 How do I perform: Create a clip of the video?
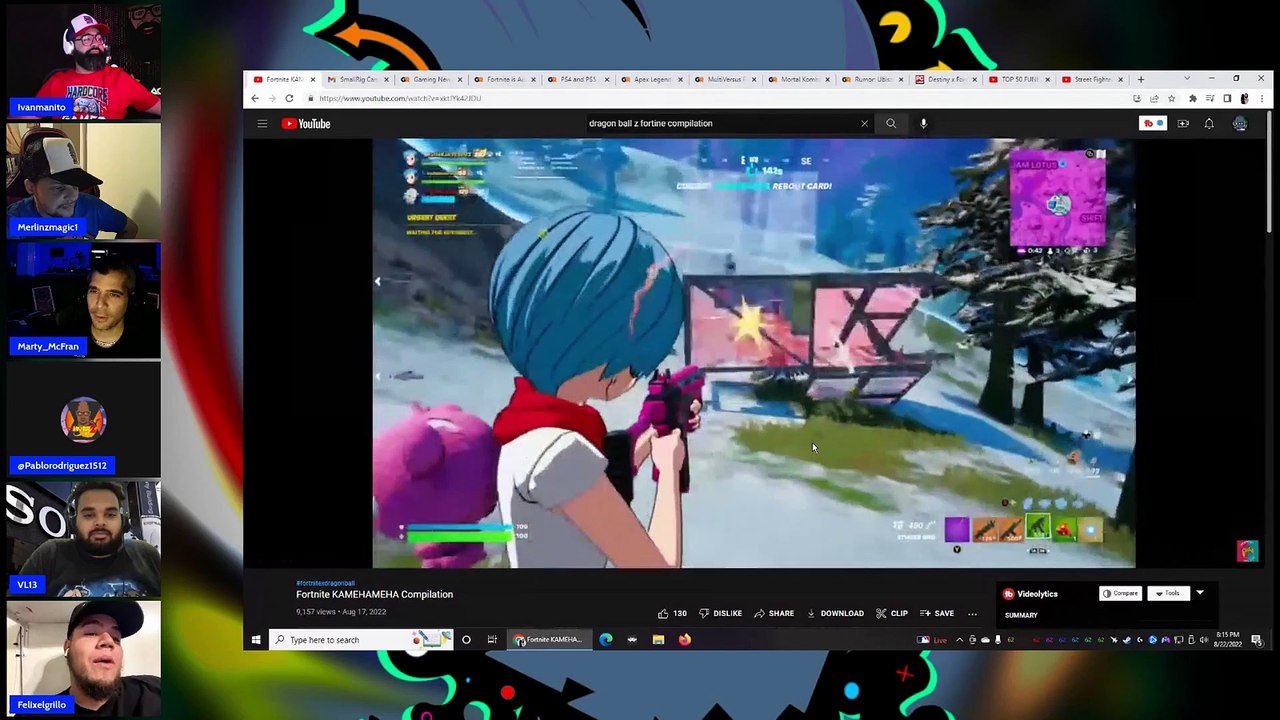[891, 613]
